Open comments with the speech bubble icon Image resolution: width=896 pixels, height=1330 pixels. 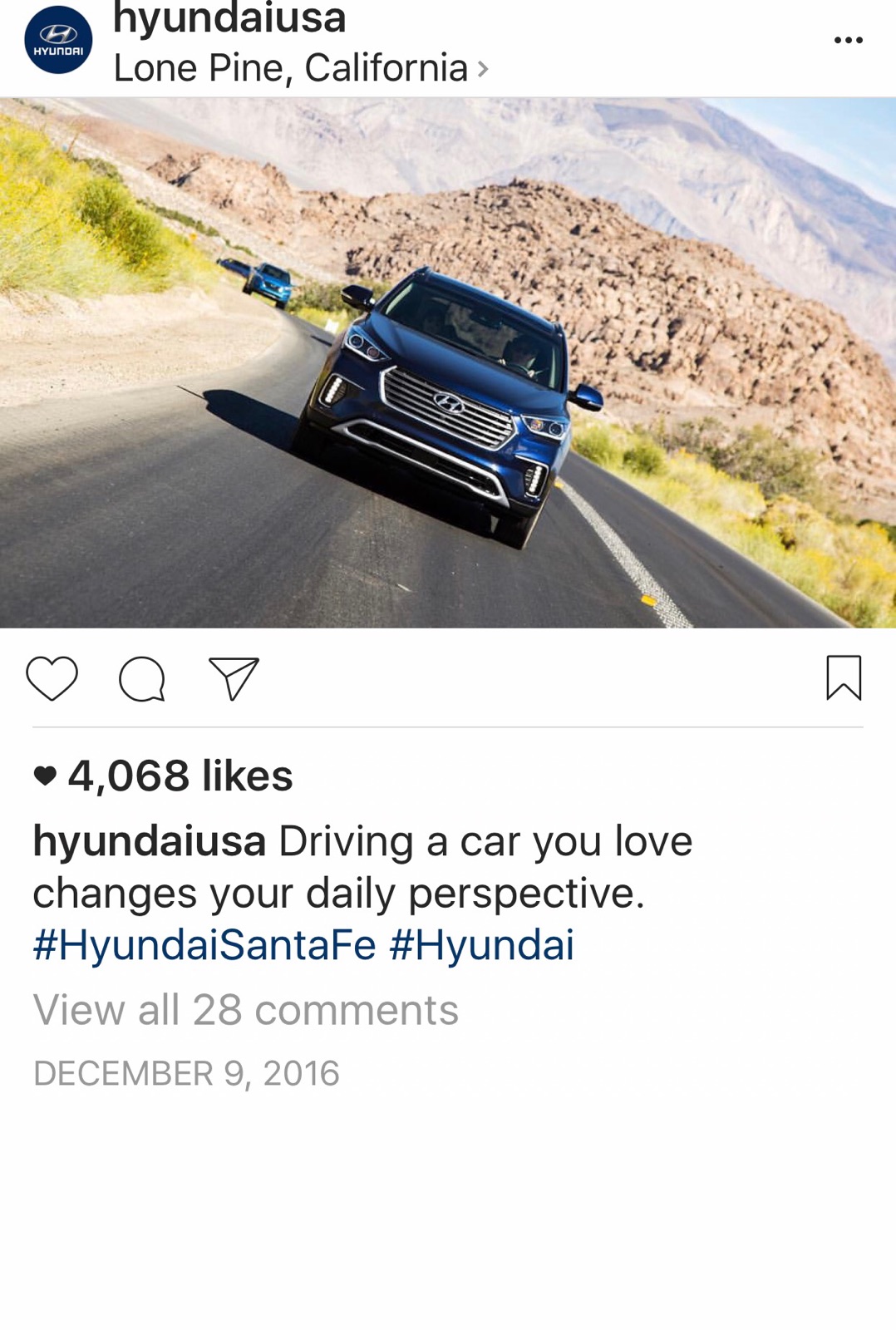pyautogui.click(x=142, y=679)
